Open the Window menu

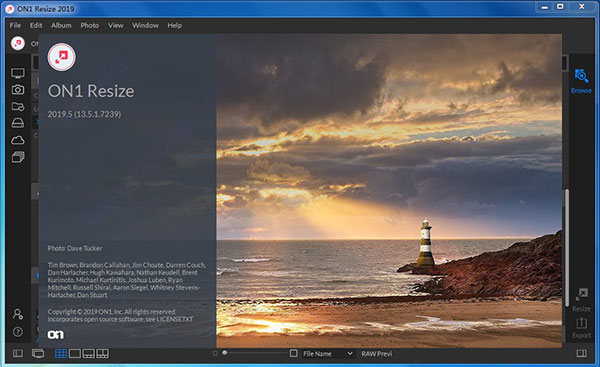[145, 25]
